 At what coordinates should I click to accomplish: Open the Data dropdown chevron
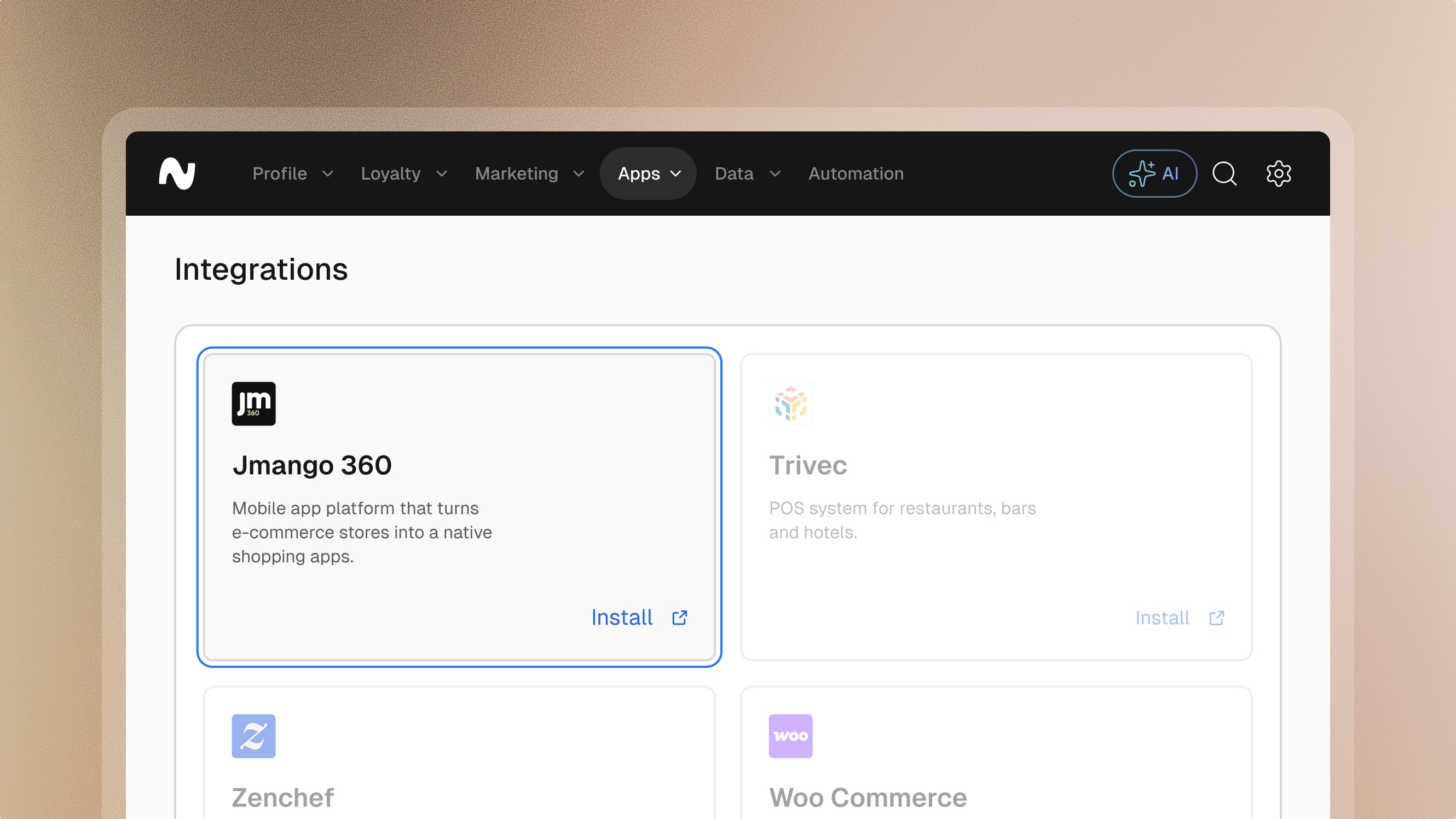coord(775,174)
